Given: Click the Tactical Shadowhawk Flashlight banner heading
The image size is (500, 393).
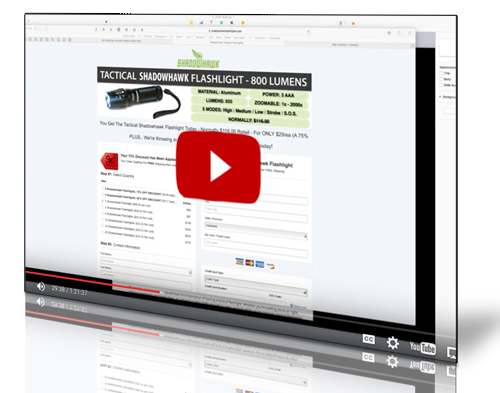Looking at the screenshot, I should [204, 79].
